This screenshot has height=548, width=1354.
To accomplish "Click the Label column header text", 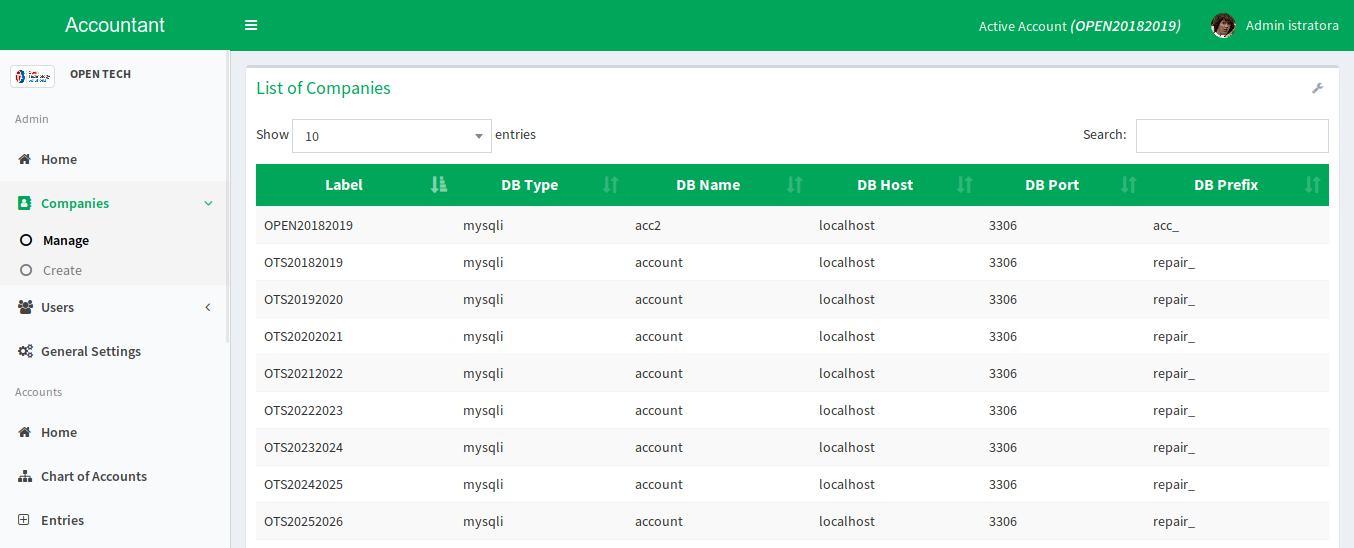I will [x=344, y=185].
